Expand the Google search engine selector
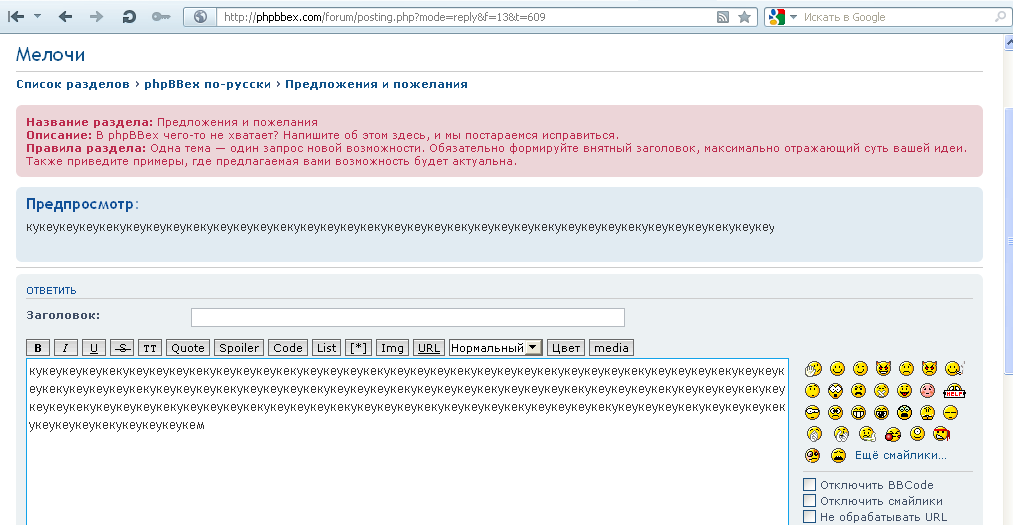The image size is (1013, 525). tap(783, 17)
